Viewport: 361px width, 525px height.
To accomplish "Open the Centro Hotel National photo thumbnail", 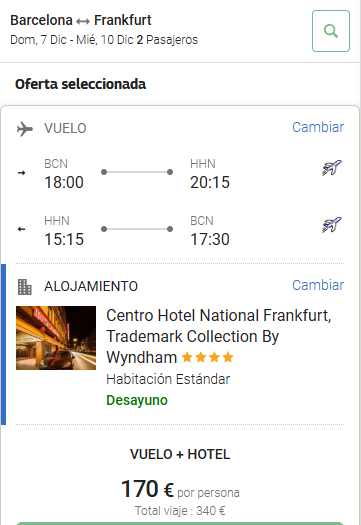I will pyautogui.click(x=56, y=338).
